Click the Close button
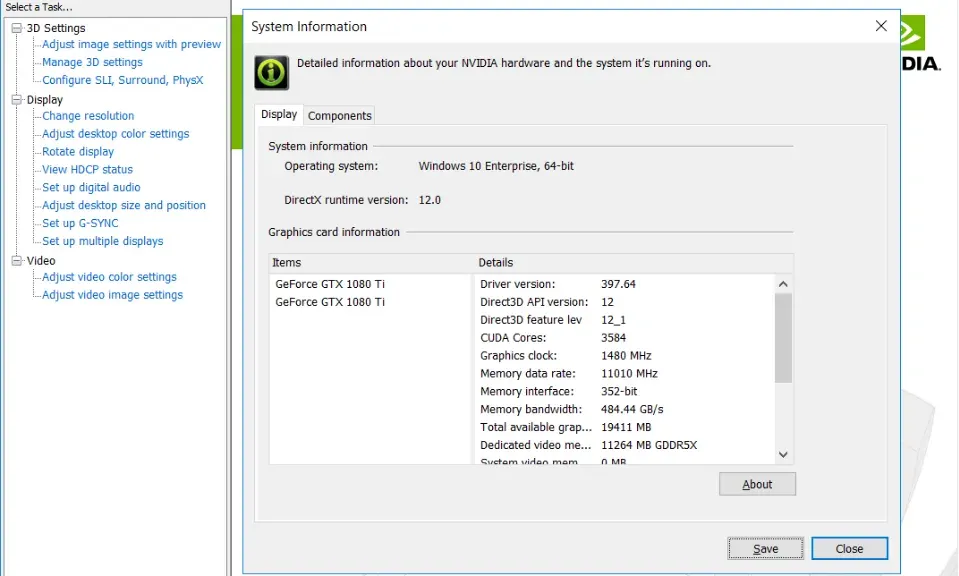The height and width of the screenshot is (576, 959). click(850, 548)
